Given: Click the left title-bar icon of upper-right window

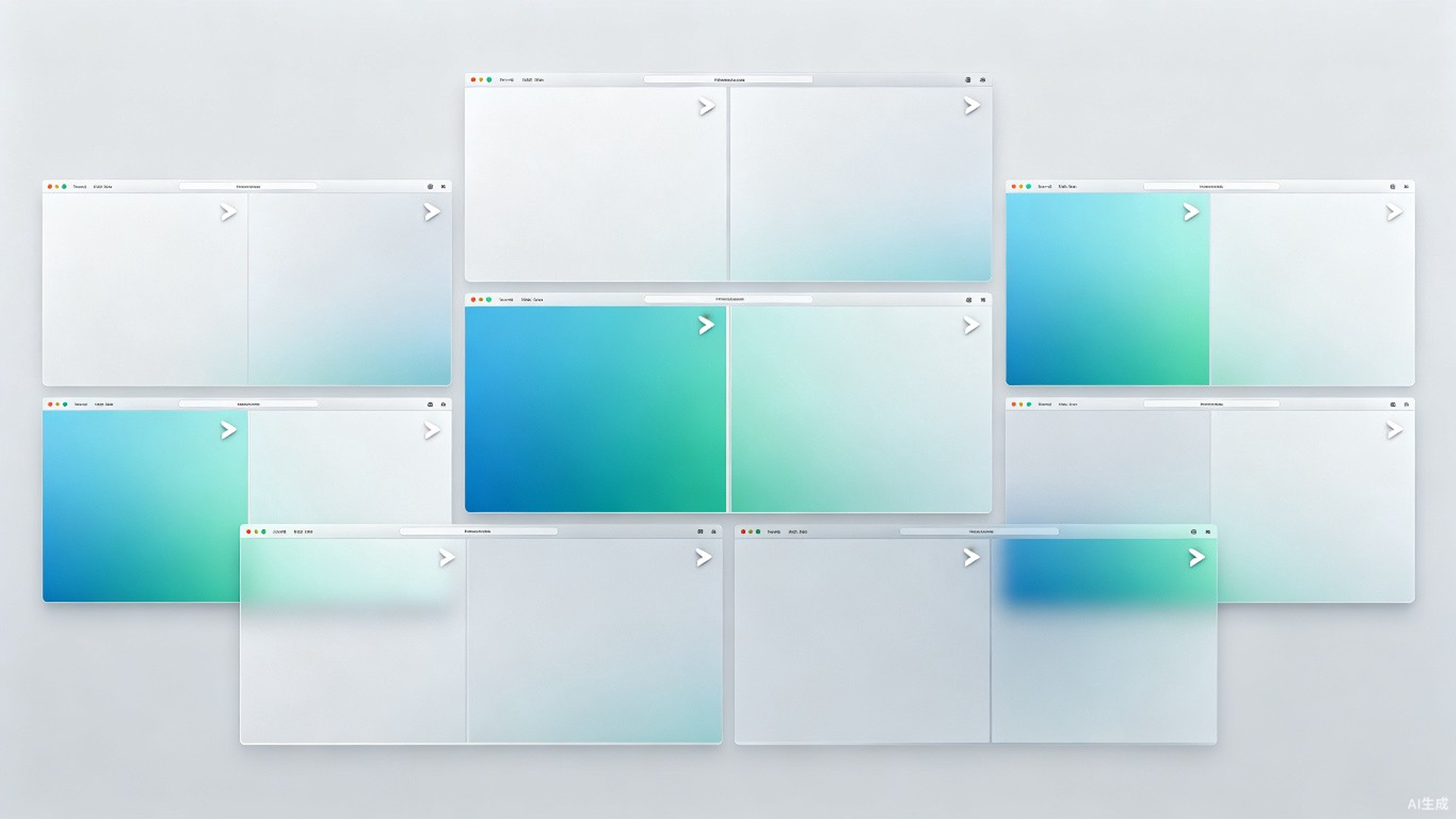Looking at the screenshot, I should [1392, 186].
